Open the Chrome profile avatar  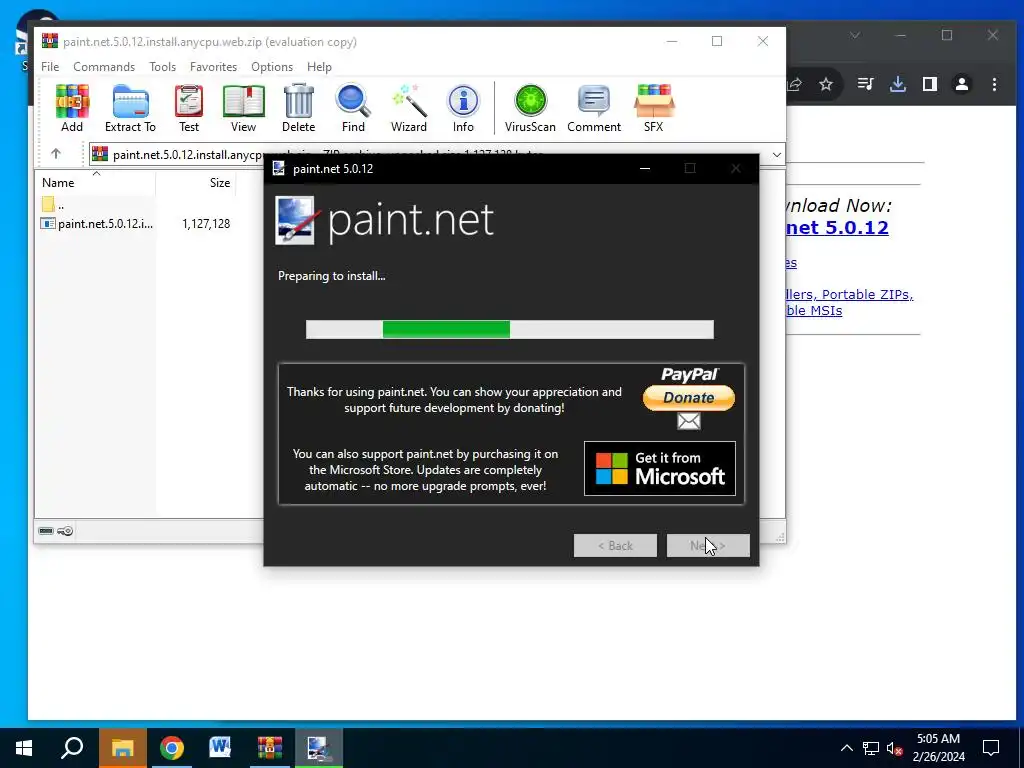point(962,84)
